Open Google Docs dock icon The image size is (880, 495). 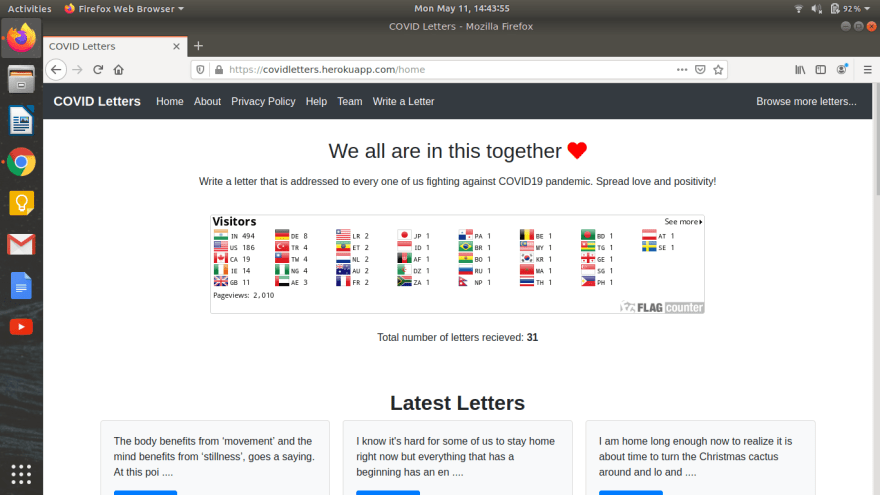[21, 286]
